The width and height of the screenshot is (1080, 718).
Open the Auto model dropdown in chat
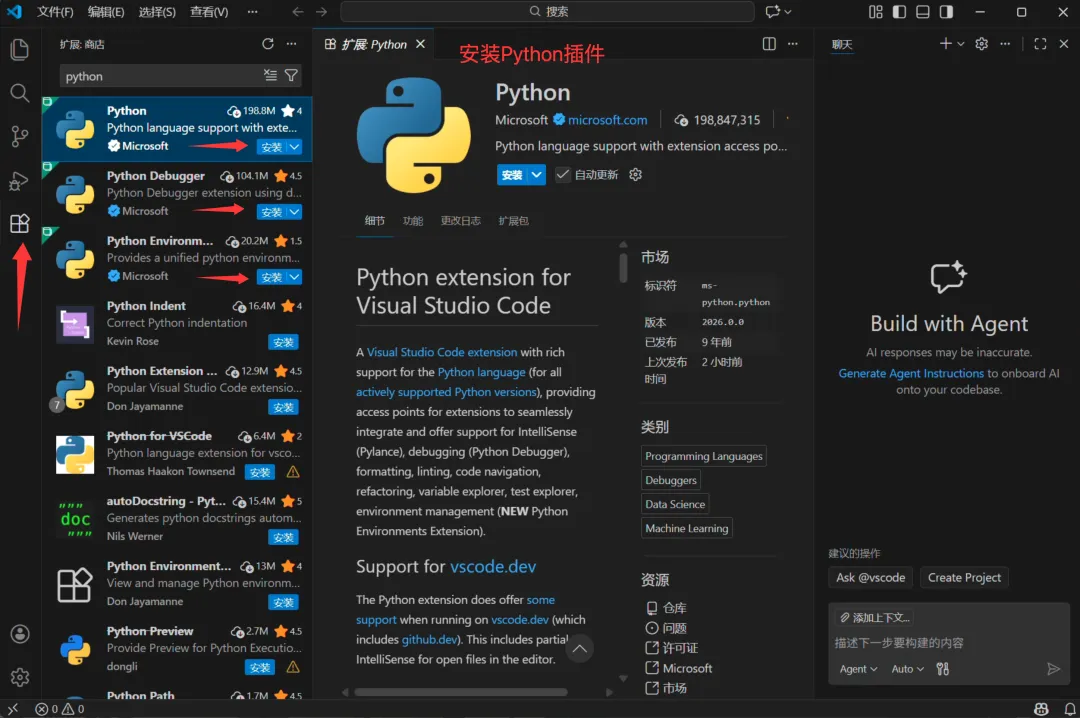(907, 668)
